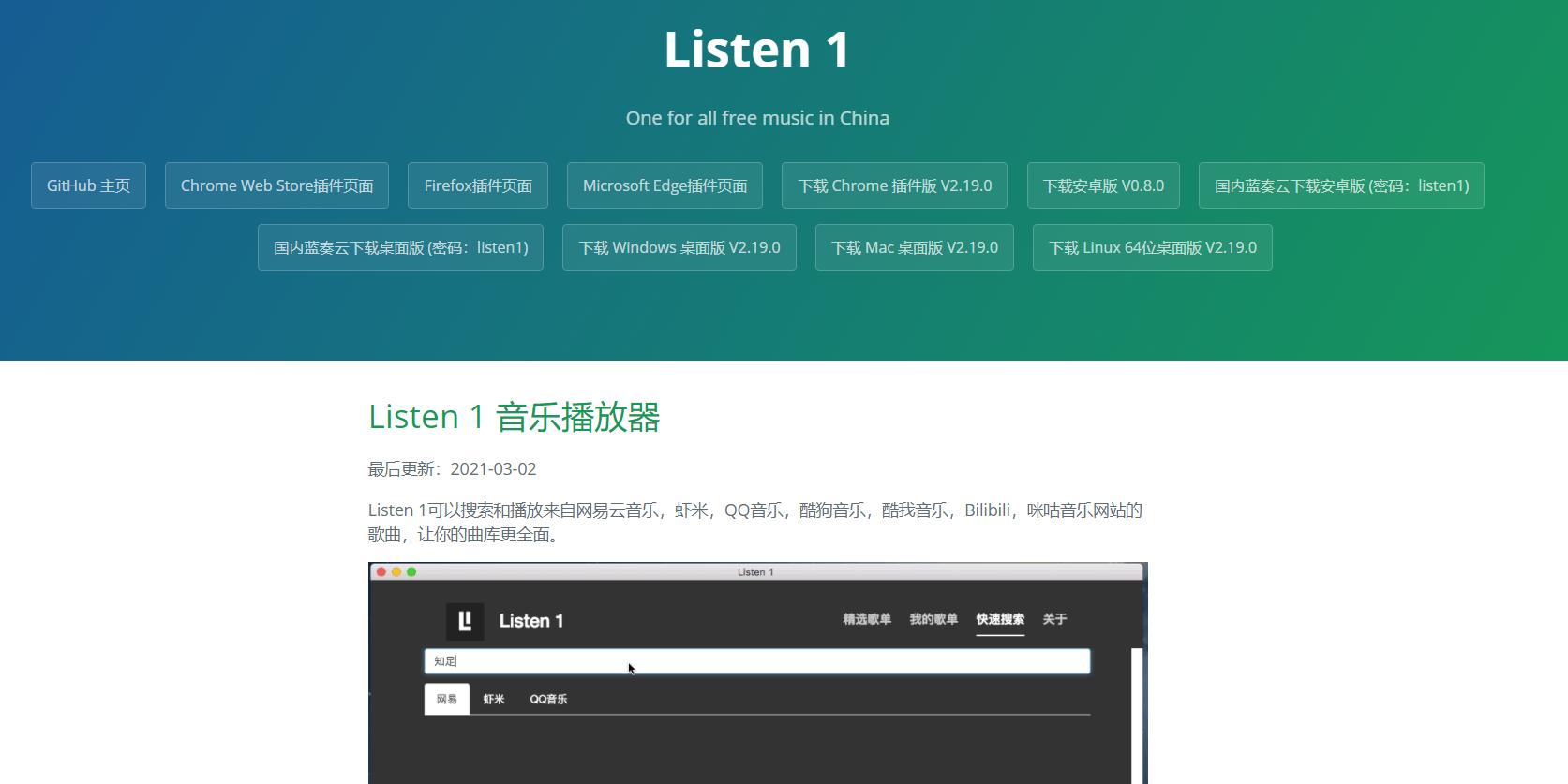
Task: Click the Listen 1 logo icon in screenshot
Action: pyautogui.click(x=465, y=621)
